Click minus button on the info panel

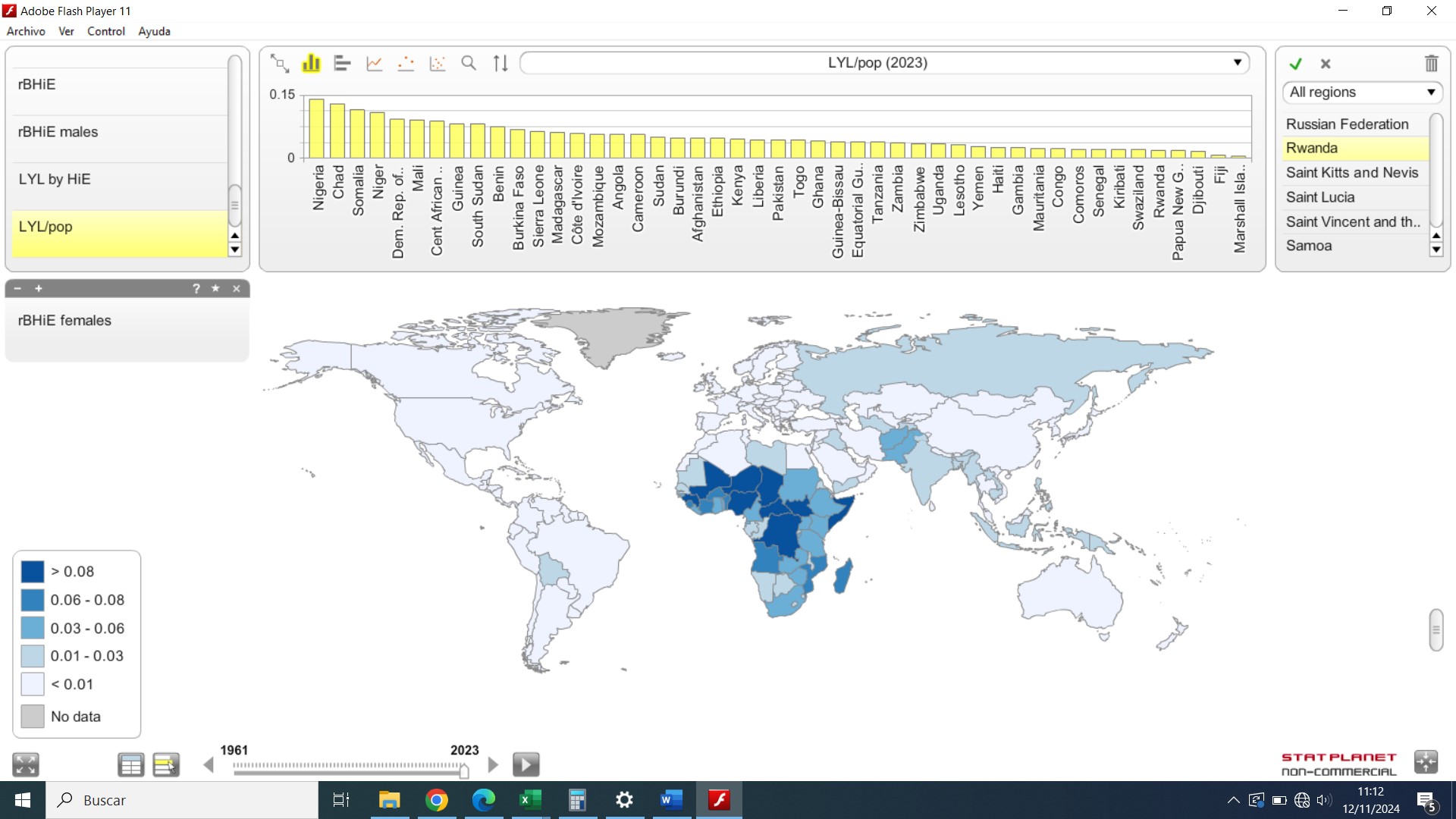pos(17,289)
